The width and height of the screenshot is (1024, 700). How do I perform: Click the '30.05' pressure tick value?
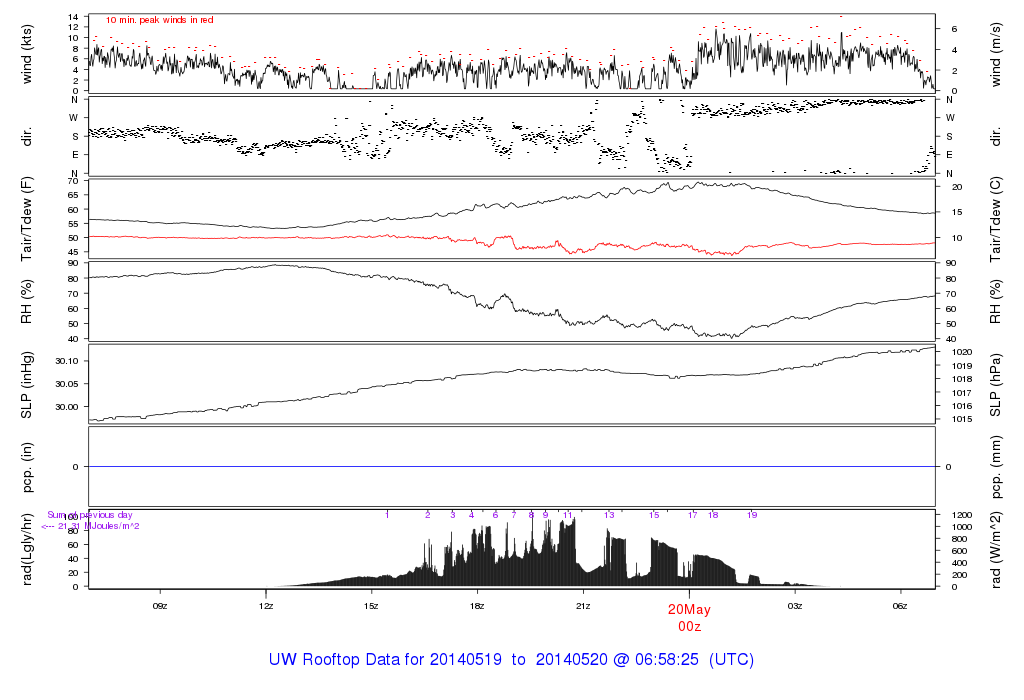(67, 384)
